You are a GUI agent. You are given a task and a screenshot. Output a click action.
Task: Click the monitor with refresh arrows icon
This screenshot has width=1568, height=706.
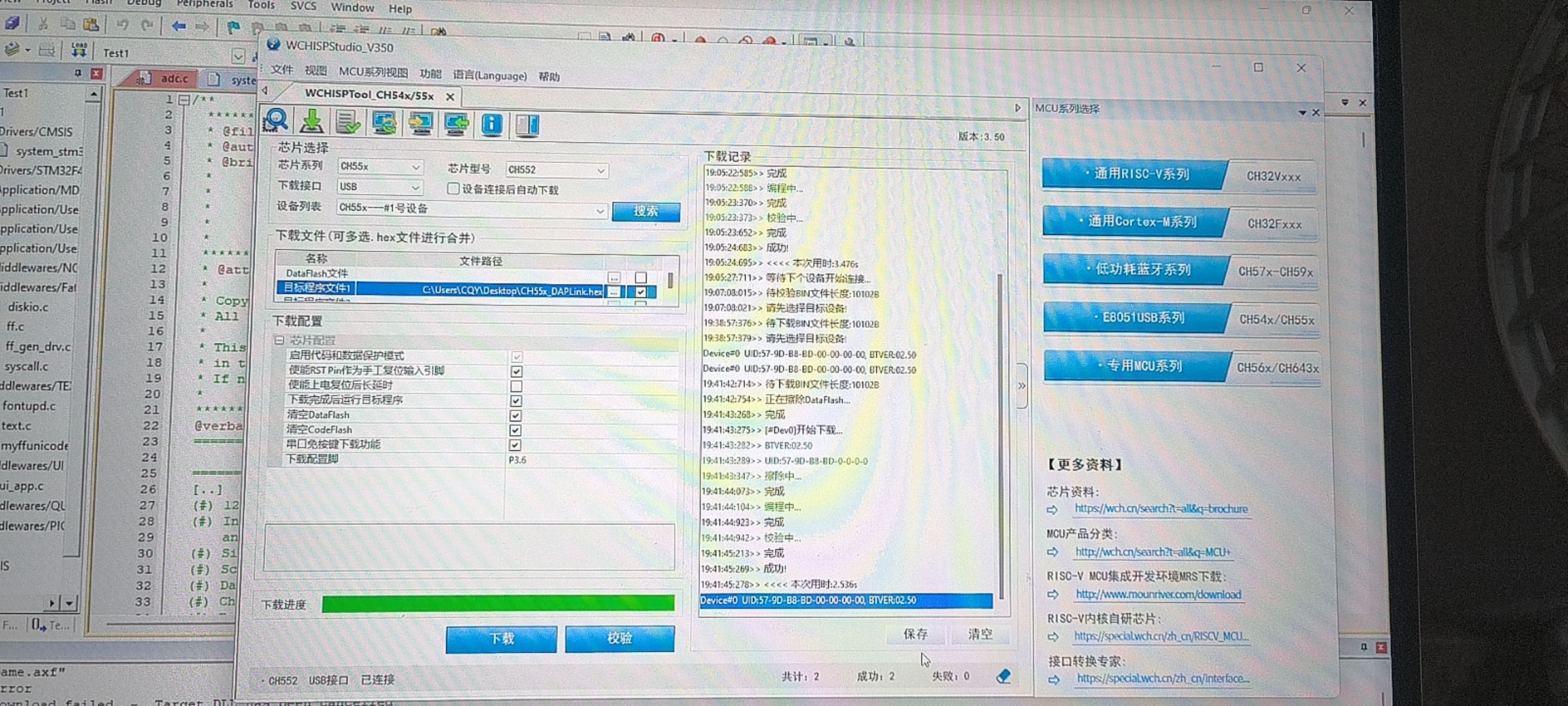[384, 123]
